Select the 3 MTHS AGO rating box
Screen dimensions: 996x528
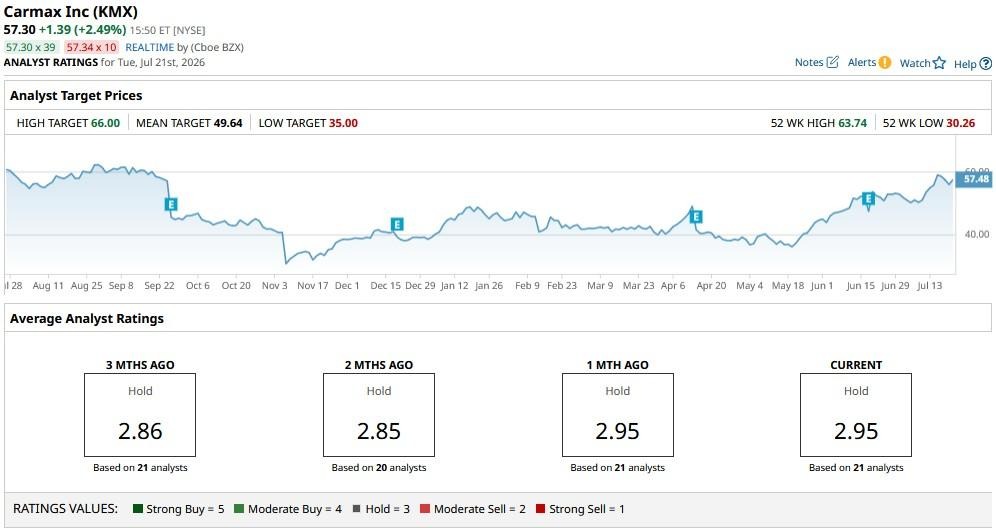pyautogui.click(x=140, y=415)
